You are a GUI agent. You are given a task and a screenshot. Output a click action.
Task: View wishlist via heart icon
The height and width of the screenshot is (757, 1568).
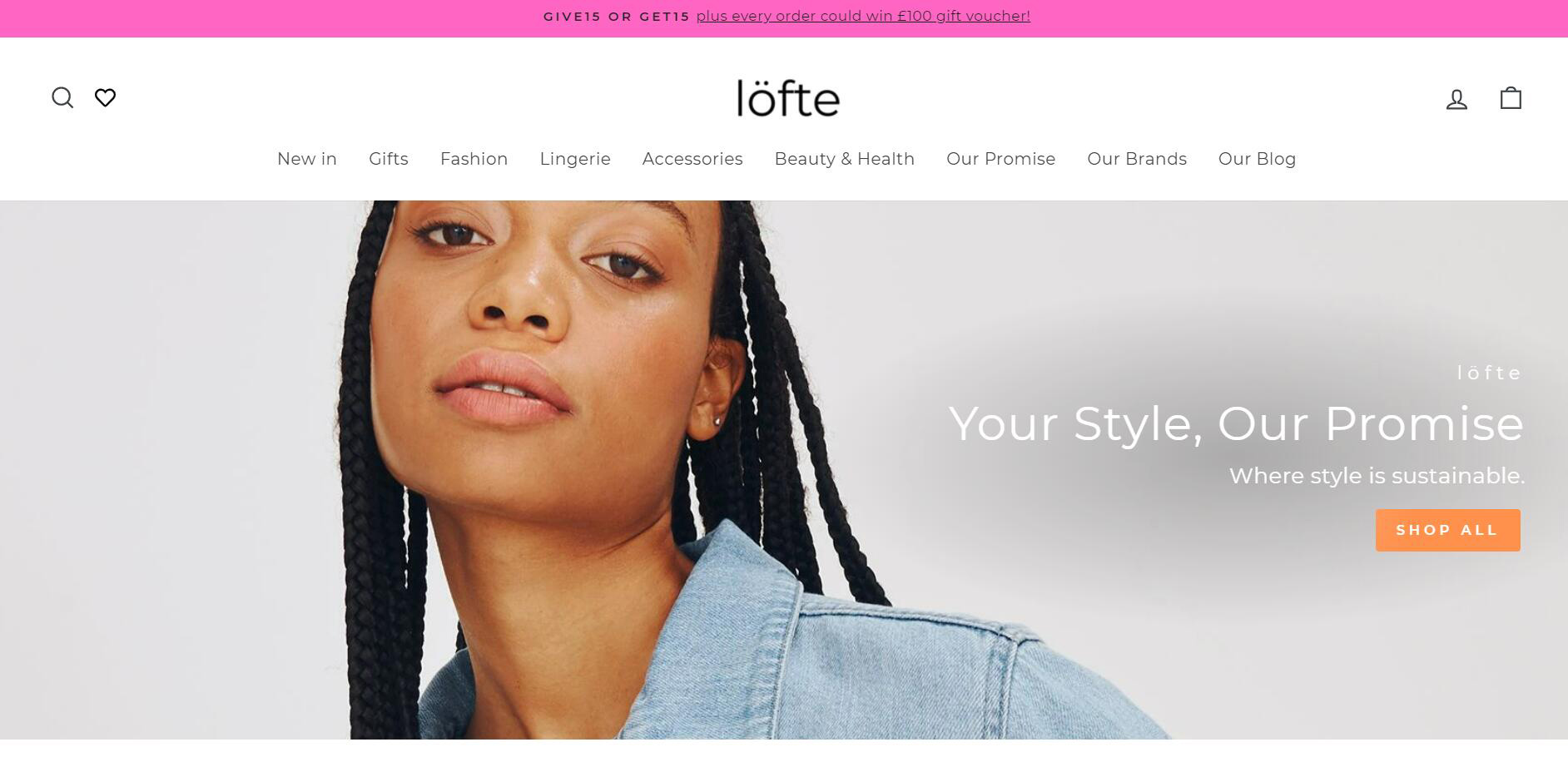click(105, 98)
